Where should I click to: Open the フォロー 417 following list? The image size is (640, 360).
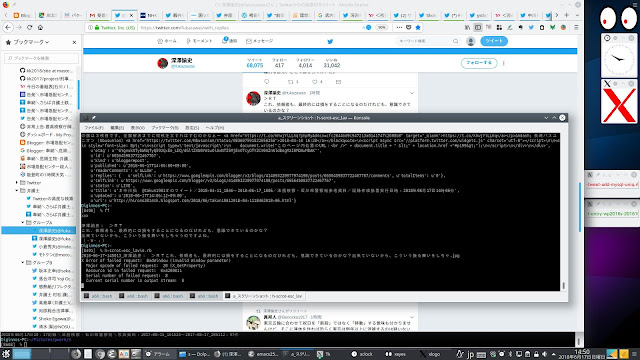[x=279, y=63]
